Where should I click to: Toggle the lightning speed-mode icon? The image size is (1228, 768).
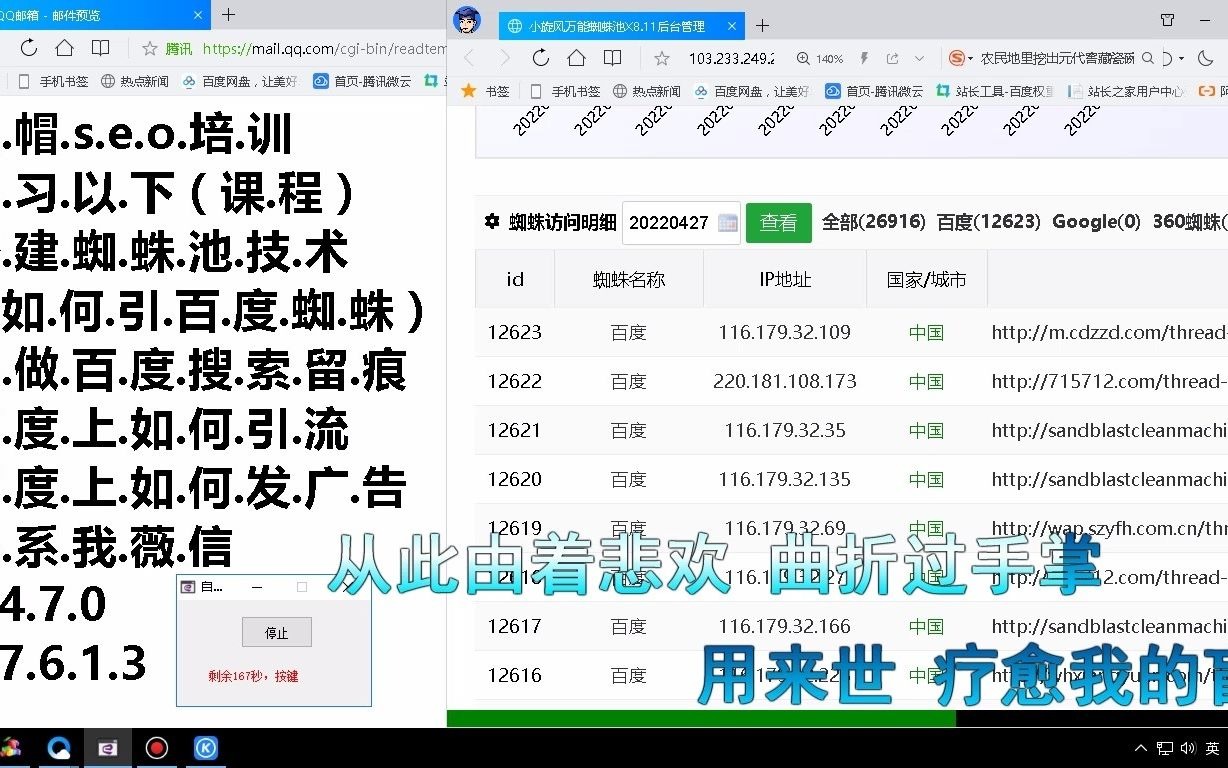click(864, 59)
